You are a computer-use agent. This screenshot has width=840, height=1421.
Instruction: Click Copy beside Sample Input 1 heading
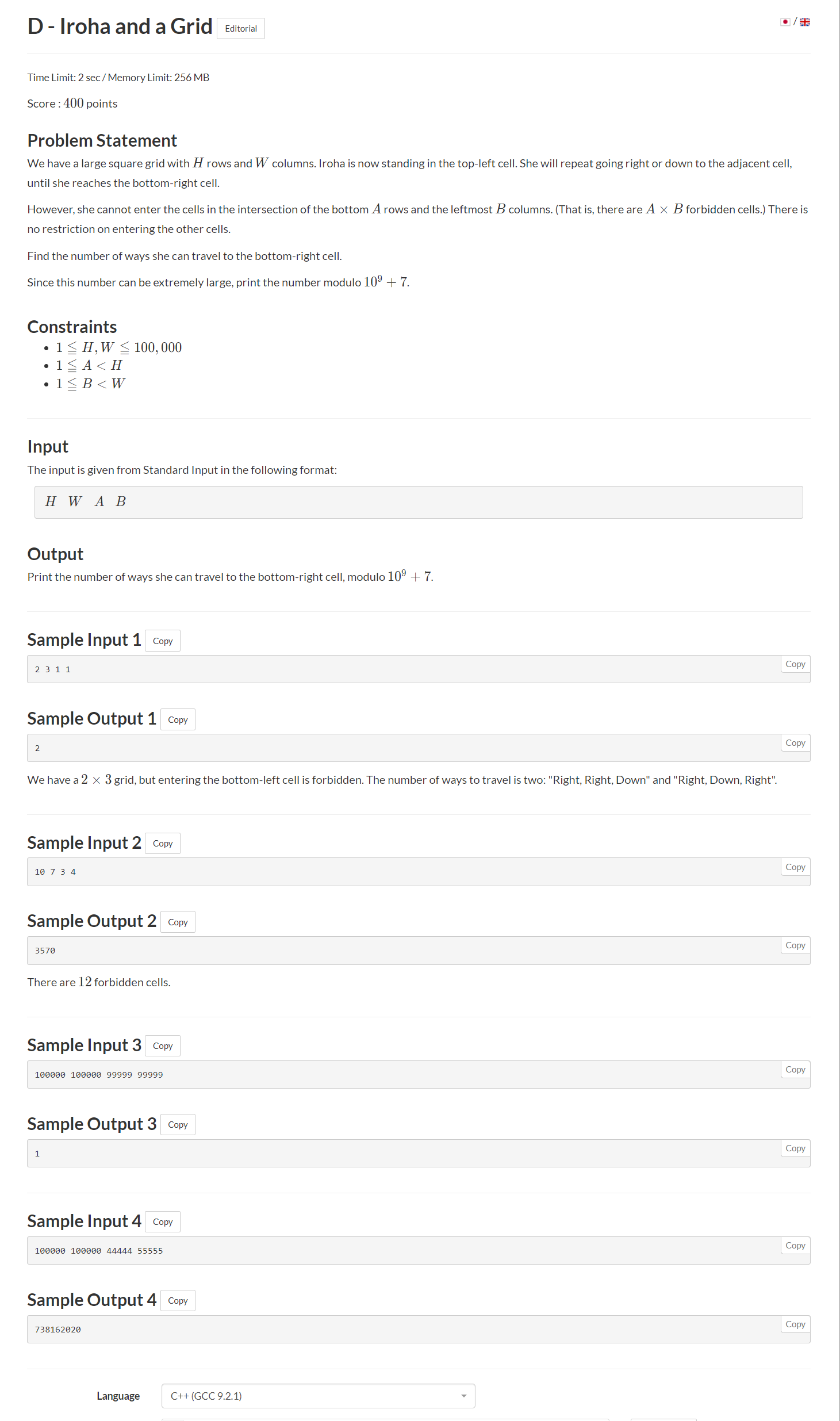point(163,641)
